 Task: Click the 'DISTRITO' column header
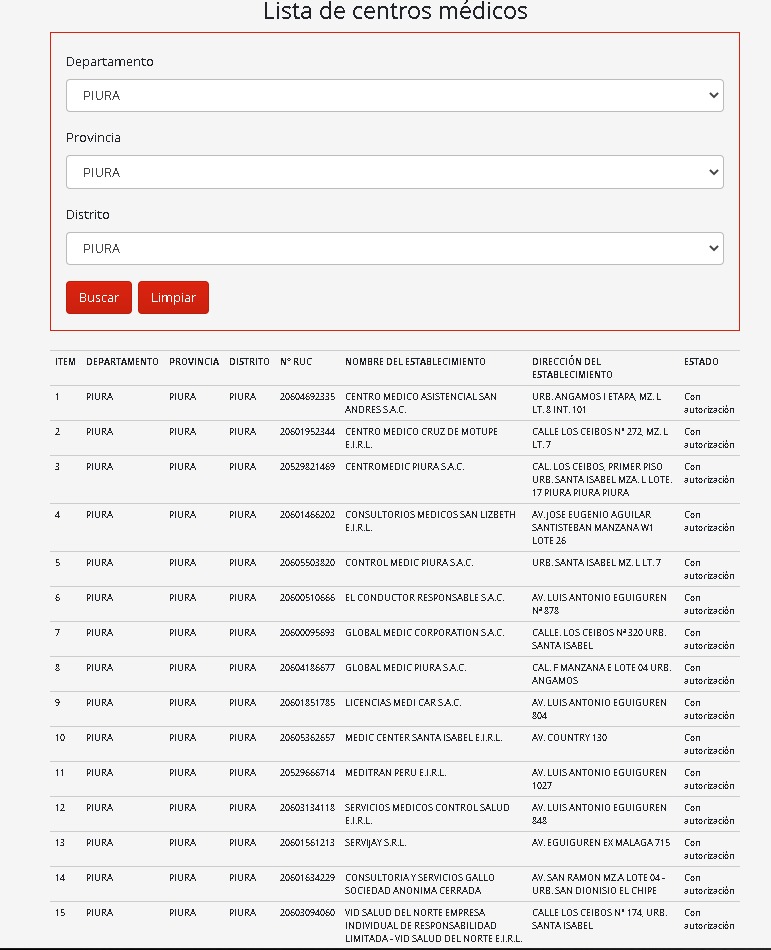tap(249, 362)
